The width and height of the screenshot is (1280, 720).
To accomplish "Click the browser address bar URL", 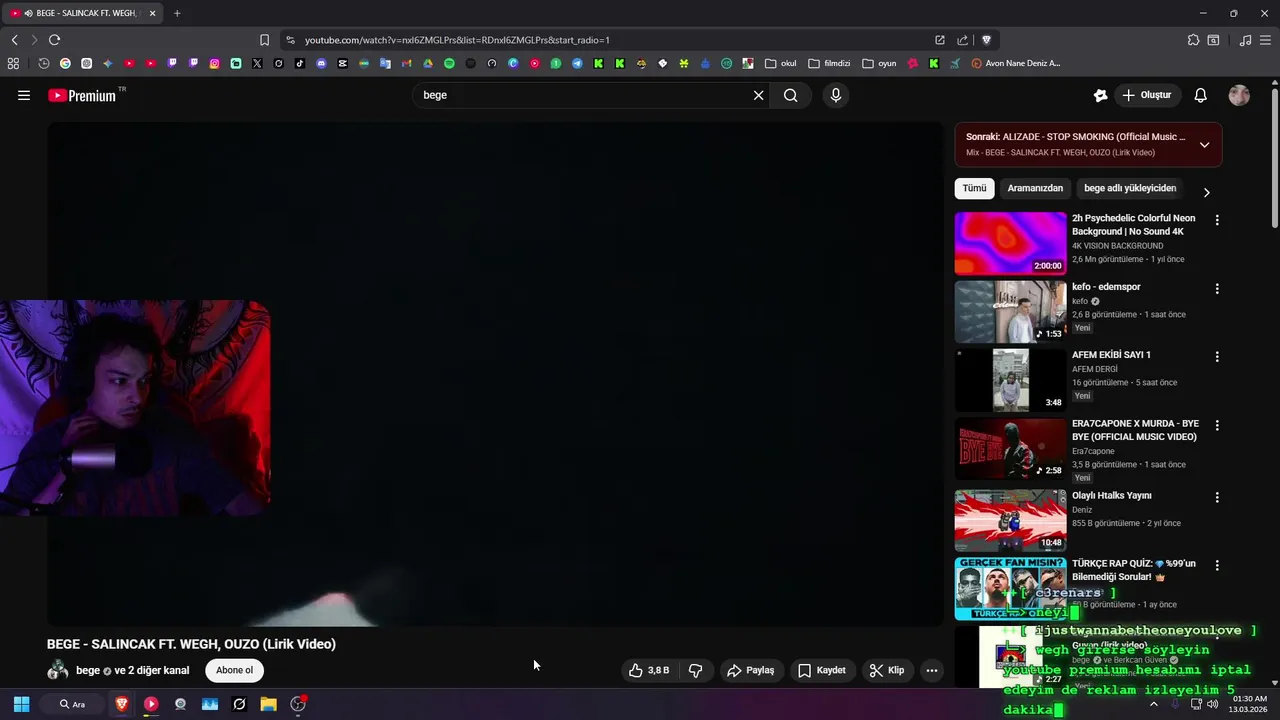I will [457, 40].
